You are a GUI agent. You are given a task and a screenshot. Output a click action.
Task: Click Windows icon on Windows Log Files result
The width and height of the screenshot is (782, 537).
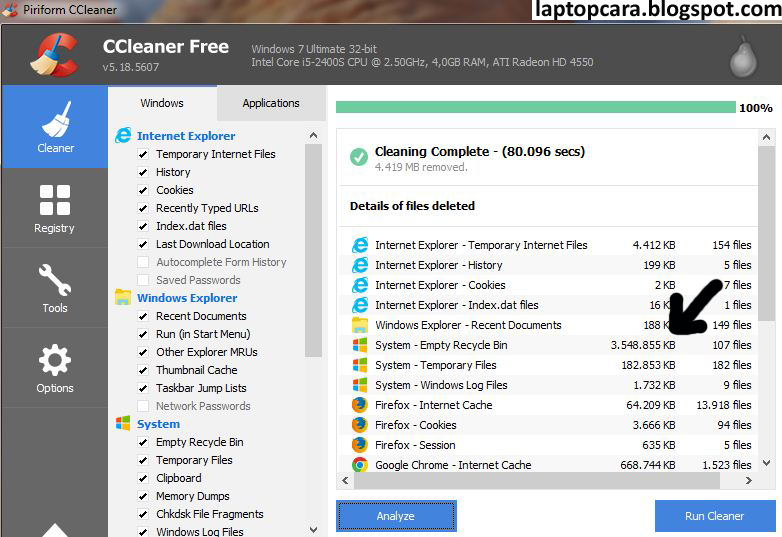coord(360,385)
